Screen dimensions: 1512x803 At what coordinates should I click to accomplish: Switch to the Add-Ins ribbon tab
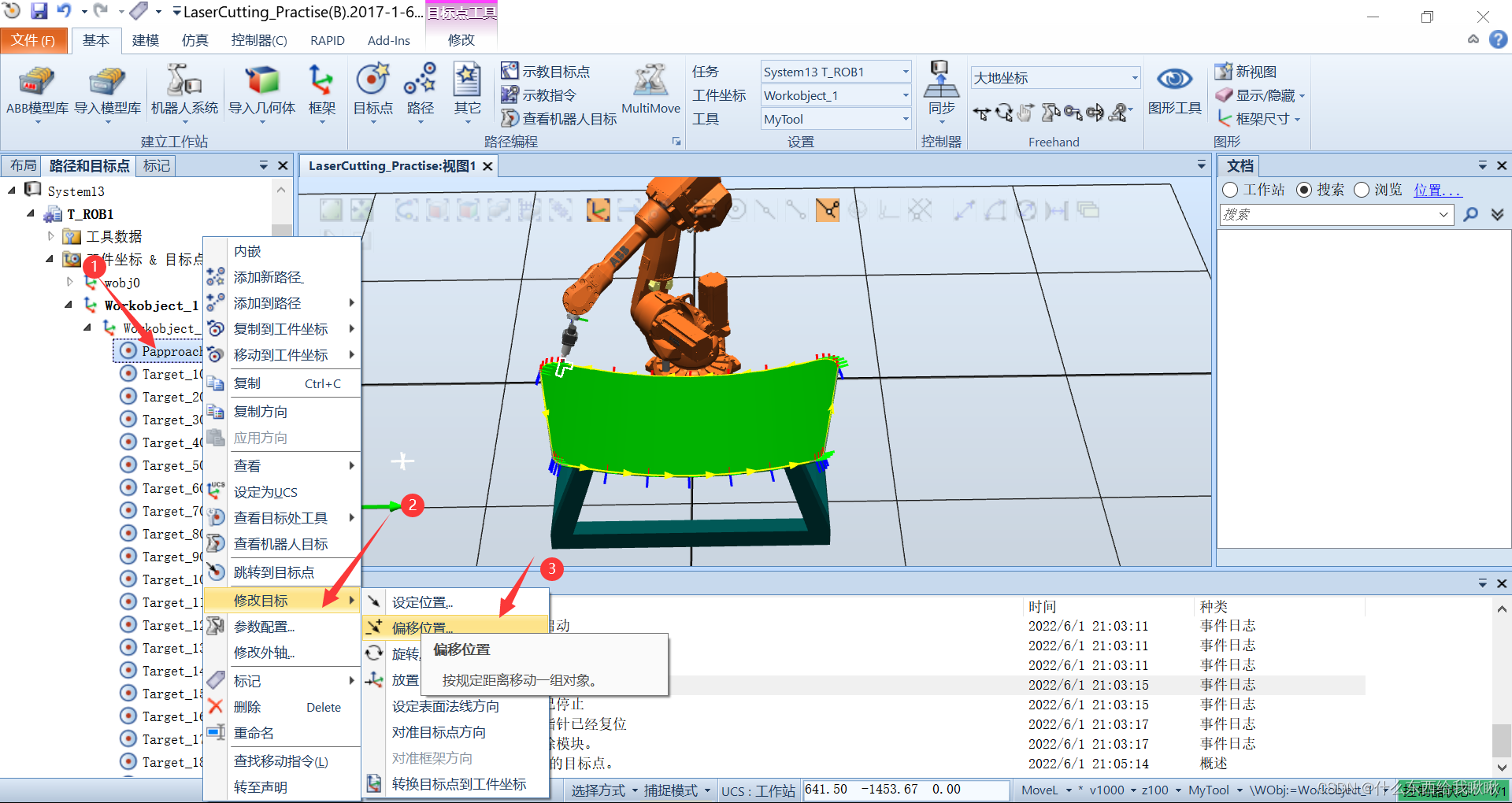point(388,40)
